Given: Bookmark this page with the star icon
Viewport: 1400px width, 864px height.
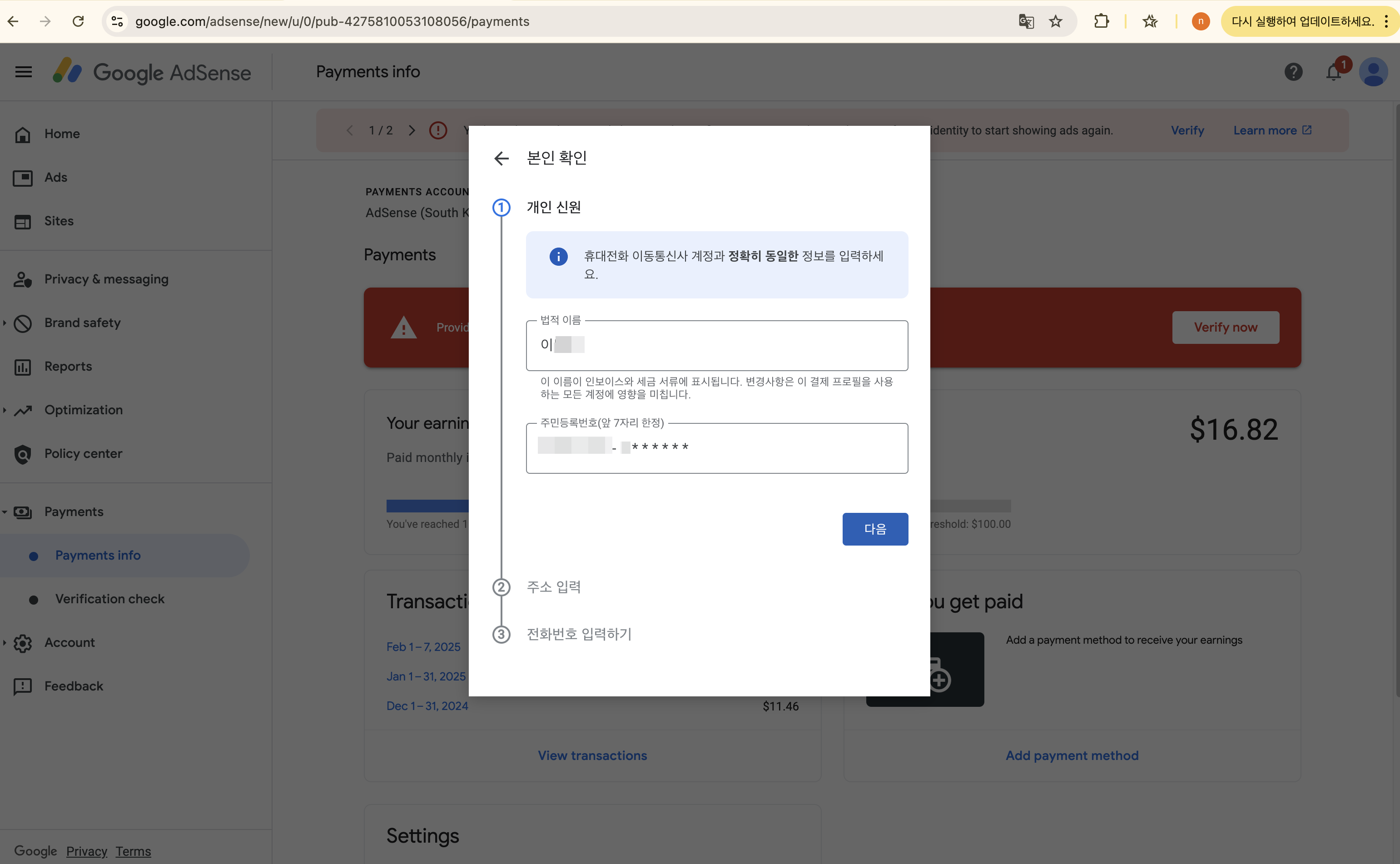Looking at the screenshot, I should point(1055,22).
